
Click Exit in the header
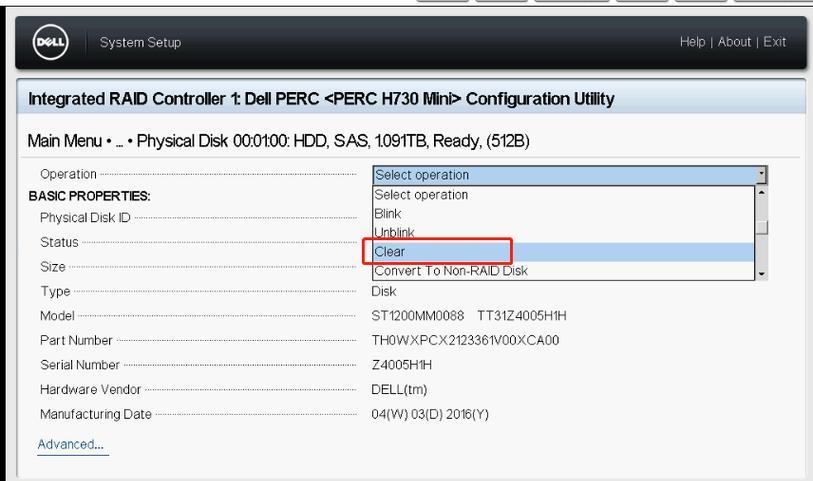(775, 42)
